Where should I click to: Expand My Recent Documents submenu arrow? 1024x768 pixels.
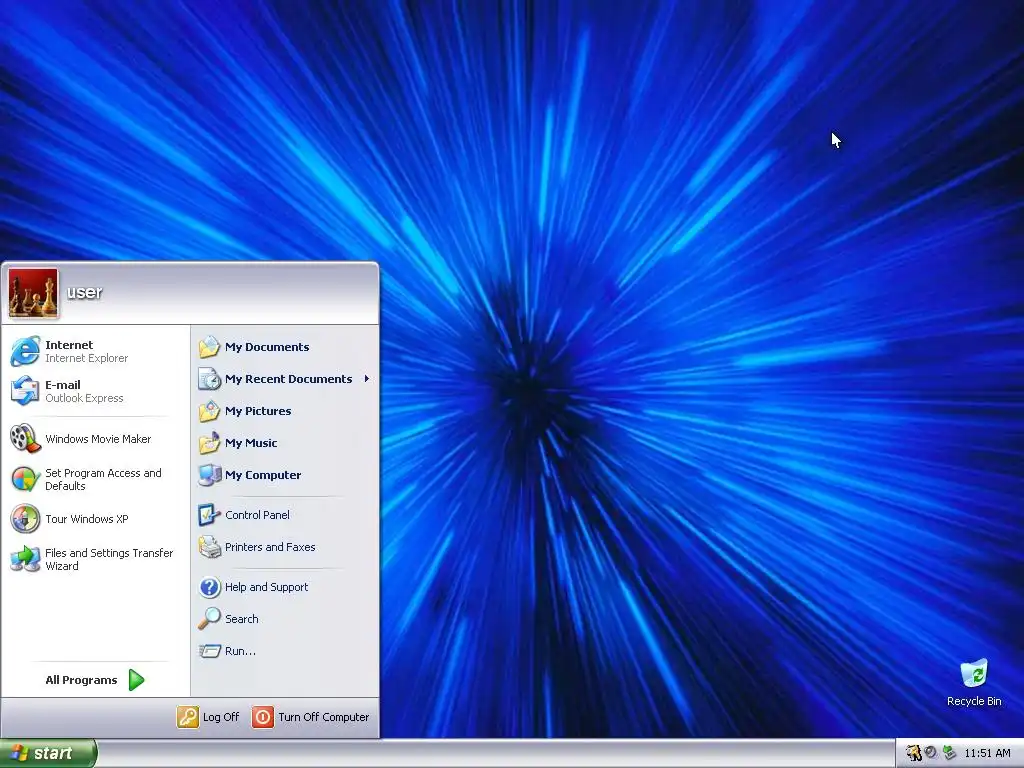pyautogui.click(x=367, y=379)
